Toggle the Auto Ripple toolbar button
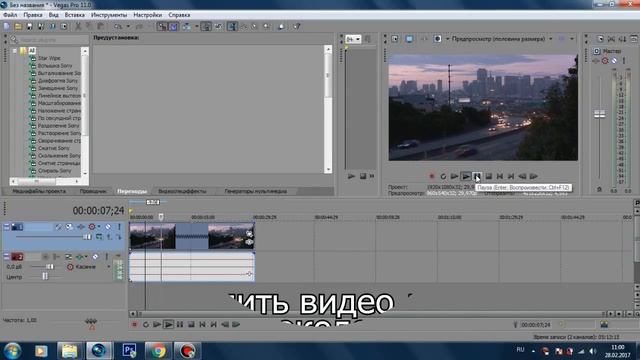640x360 pixels. coord(187,27)
